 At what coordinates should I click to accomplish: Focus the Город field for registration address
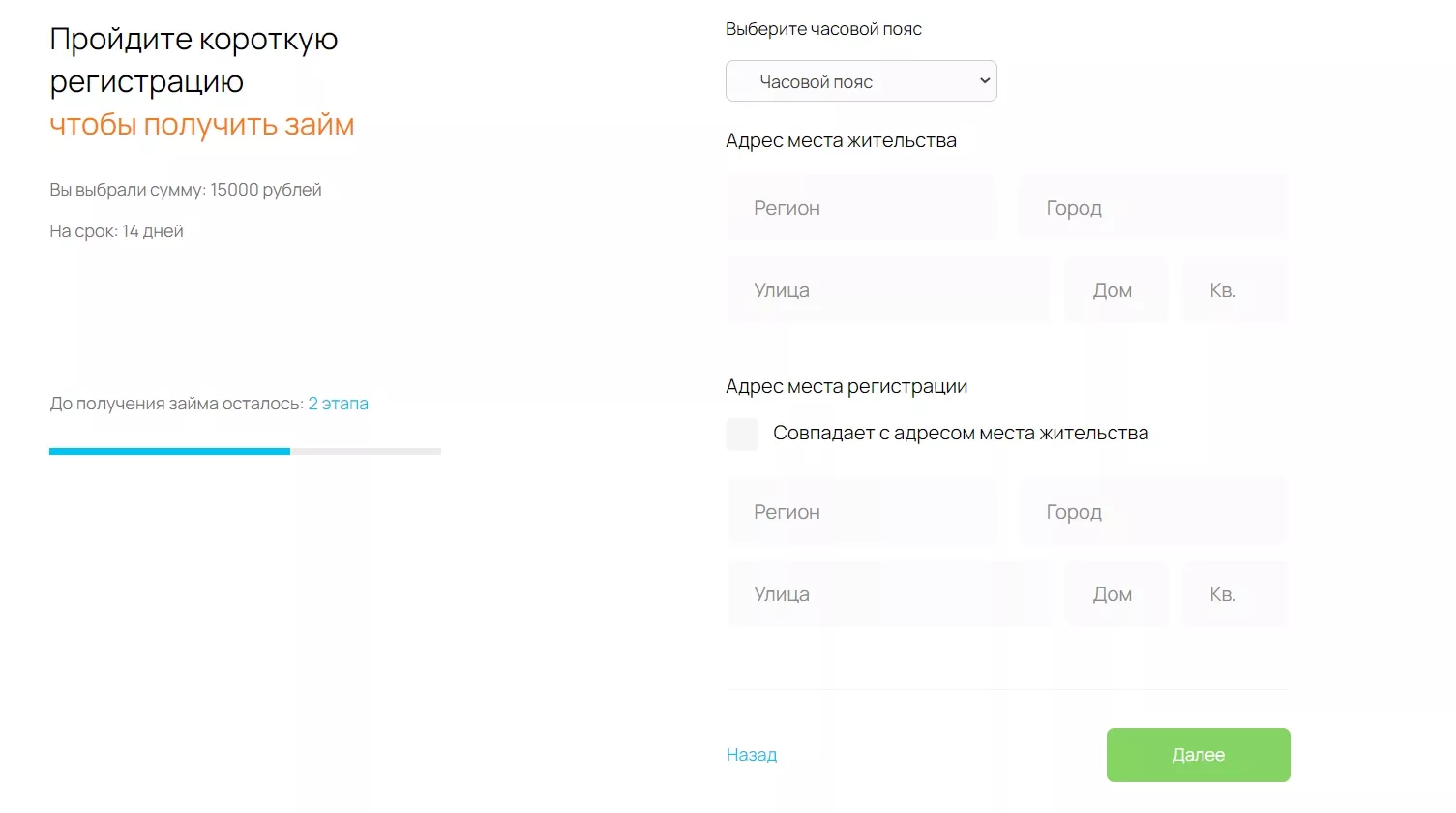[1152, 512]
